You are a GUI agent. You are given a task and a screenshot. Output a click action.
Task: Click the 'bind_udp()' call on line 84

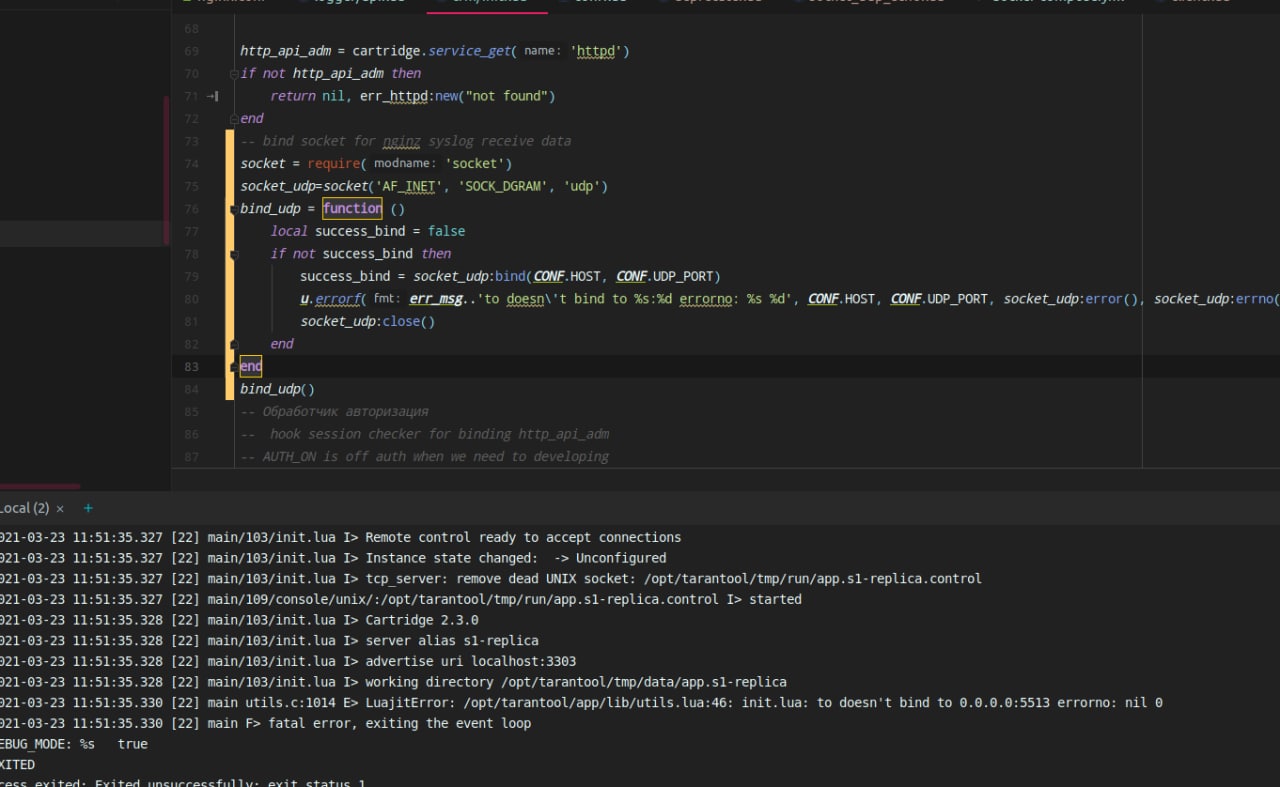[x=277, y=389]
